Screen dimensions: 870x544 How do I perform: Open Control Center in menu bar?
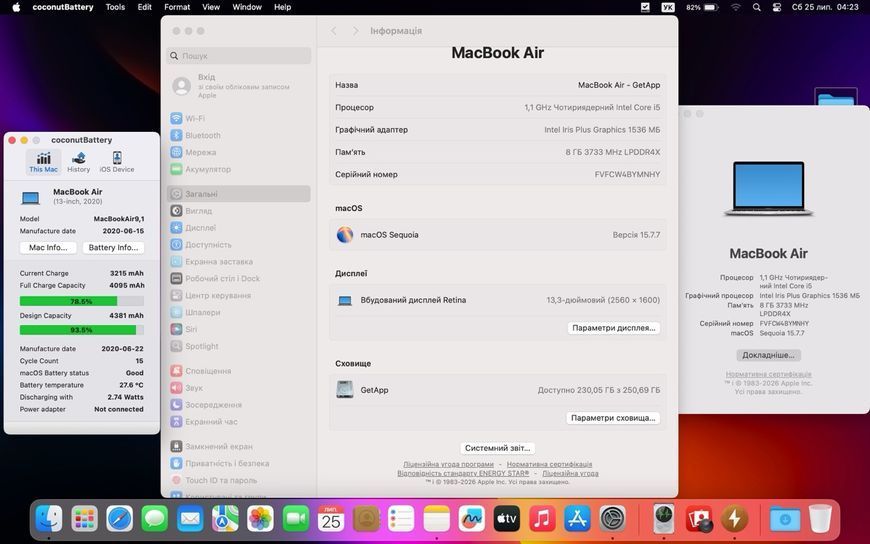(x=777, y=7)
